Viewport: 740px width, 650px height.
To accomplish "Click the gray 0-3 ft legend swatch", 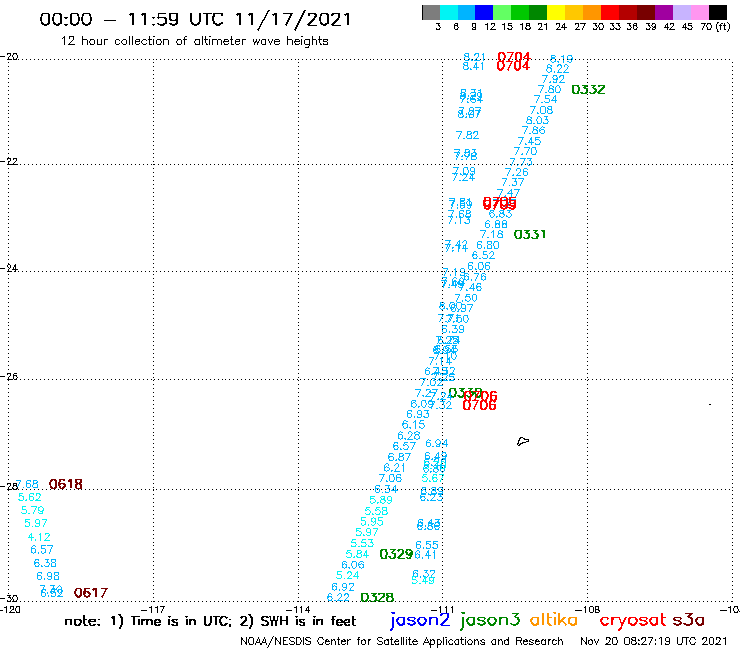I will [x=431, y=12].
